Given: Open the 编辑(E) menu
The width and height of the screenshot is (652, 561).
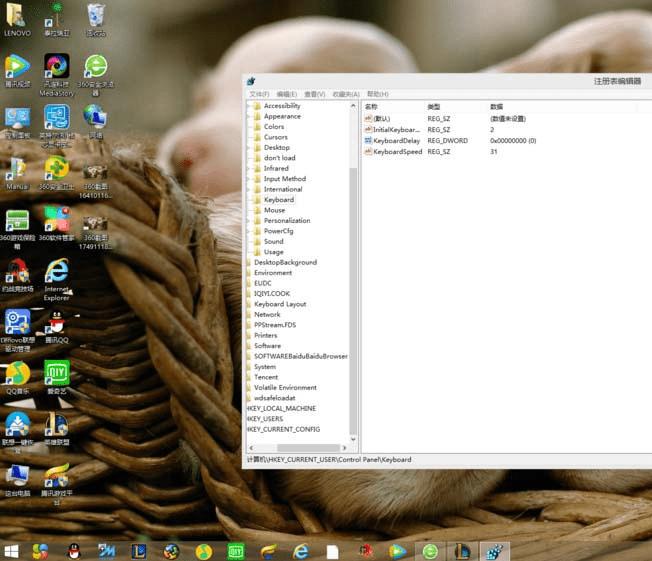Looking at the screenshot, I should pyautogui.click(x=286, y=94).
